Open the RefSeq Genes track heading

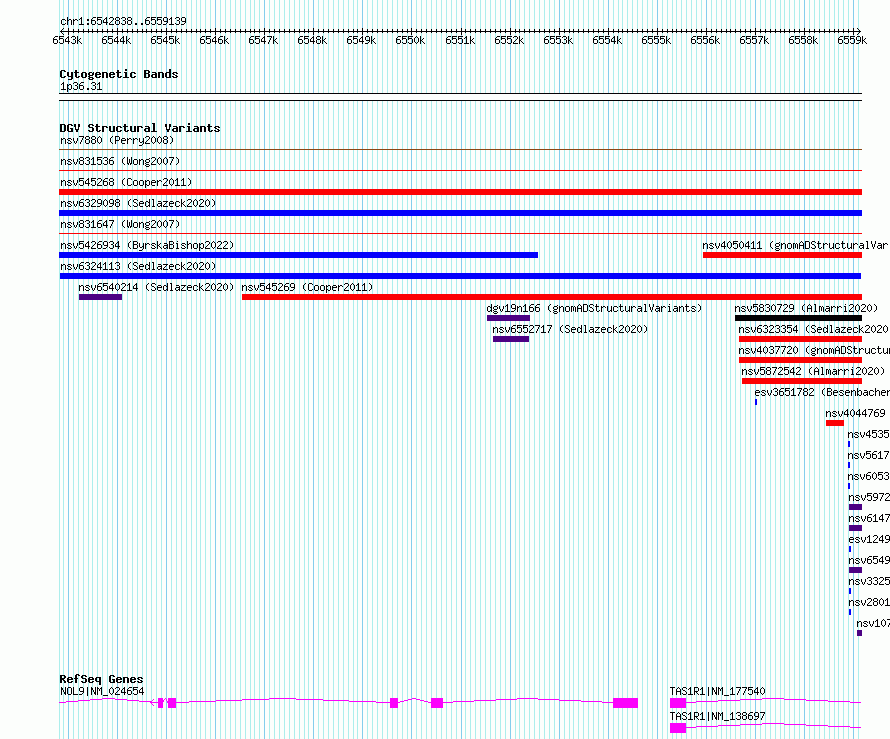[102, 679]
